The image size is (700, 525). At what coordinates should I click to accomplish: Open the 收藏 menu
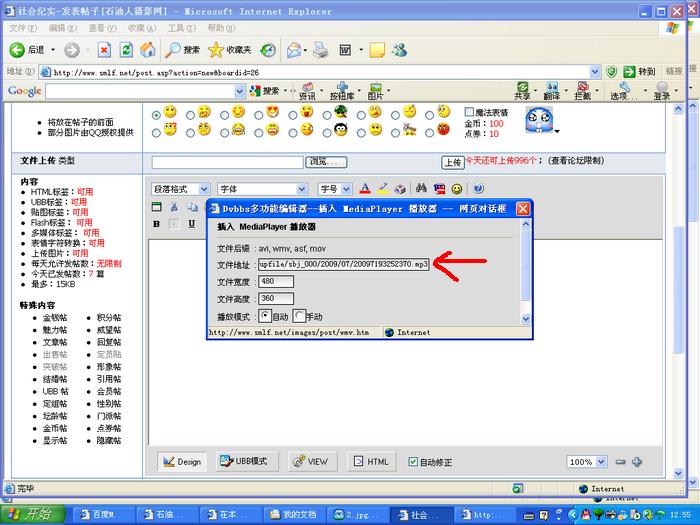point(142,28)
